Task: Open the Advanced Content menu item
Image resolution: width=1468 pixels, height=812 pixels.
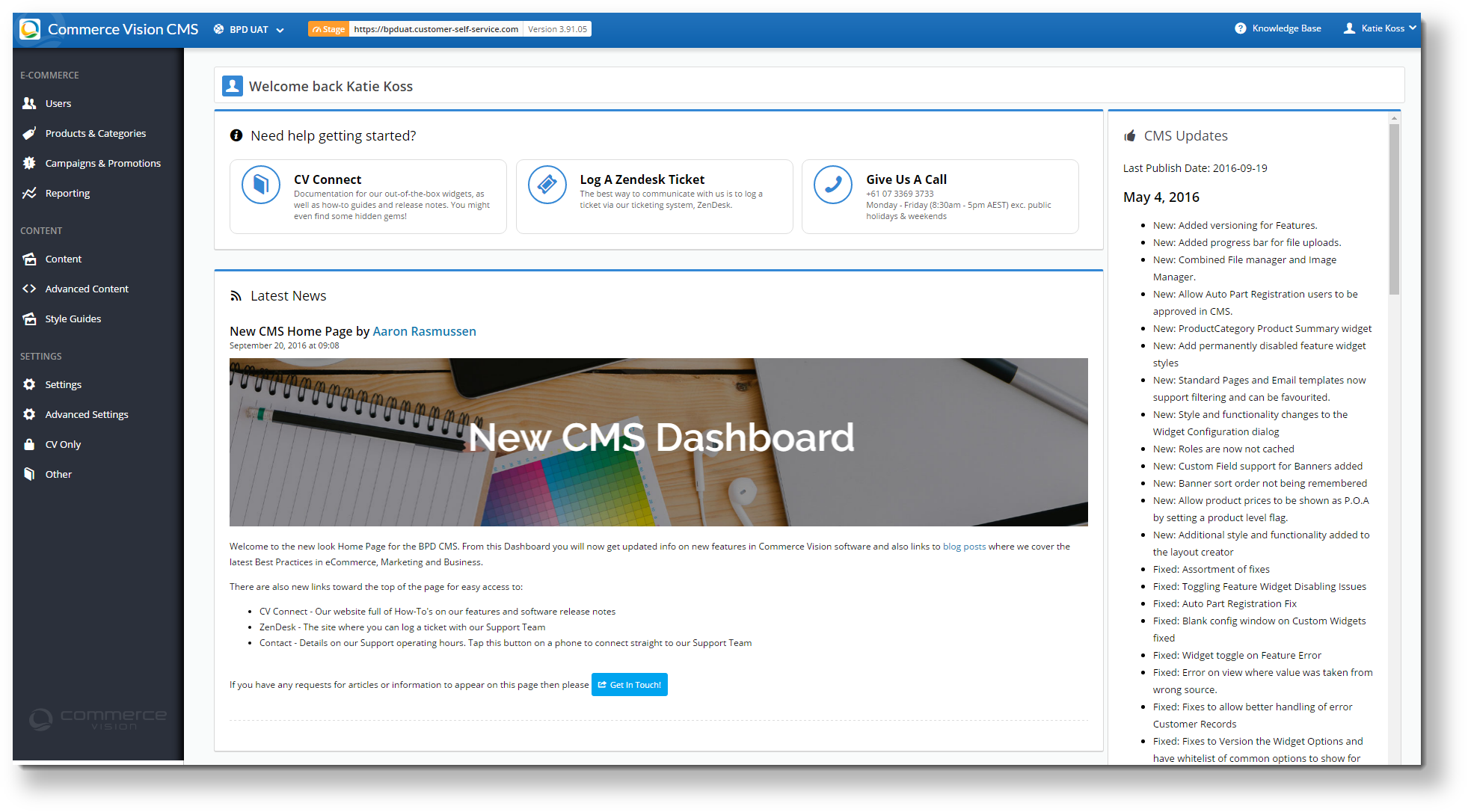Action: tap(87, 289)
